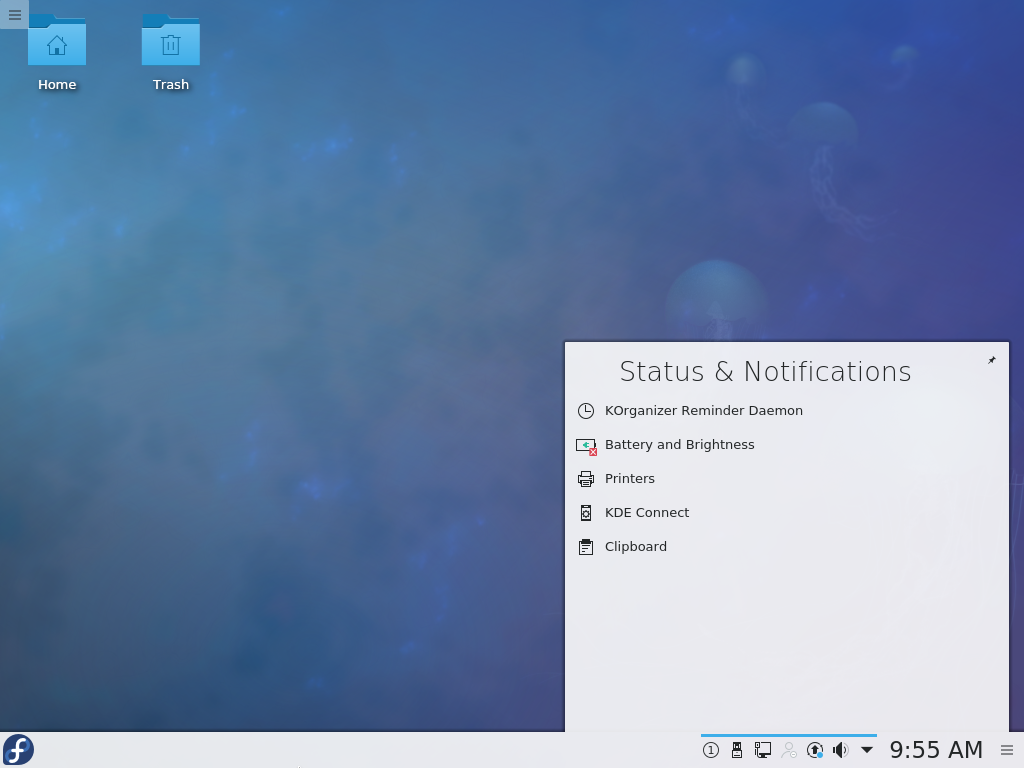Open the audio volume tray icon
The image size is (1024, 768).
[x=840, y=750]
